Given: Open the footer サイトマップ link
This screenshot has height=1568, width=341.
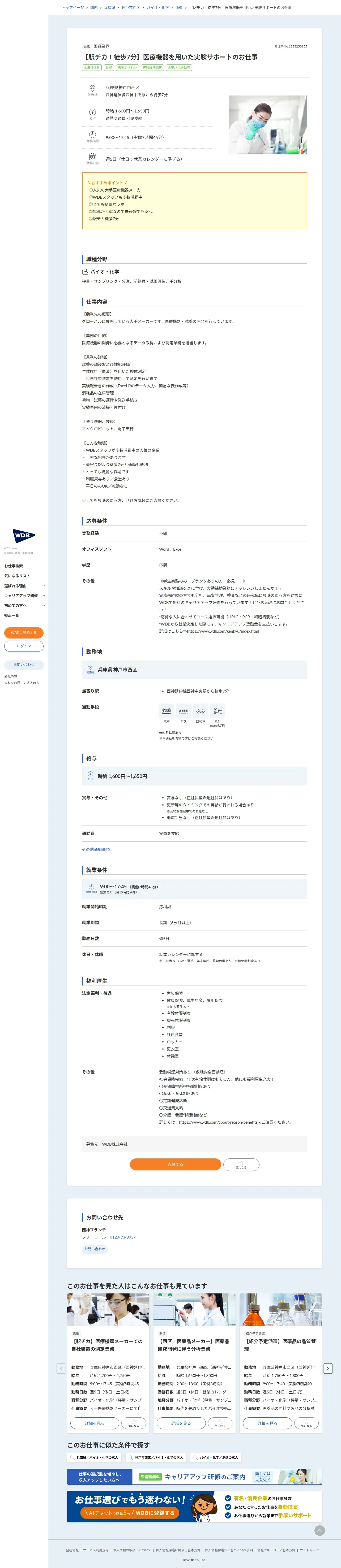Looking at the screenshot, I should 309,1550.
